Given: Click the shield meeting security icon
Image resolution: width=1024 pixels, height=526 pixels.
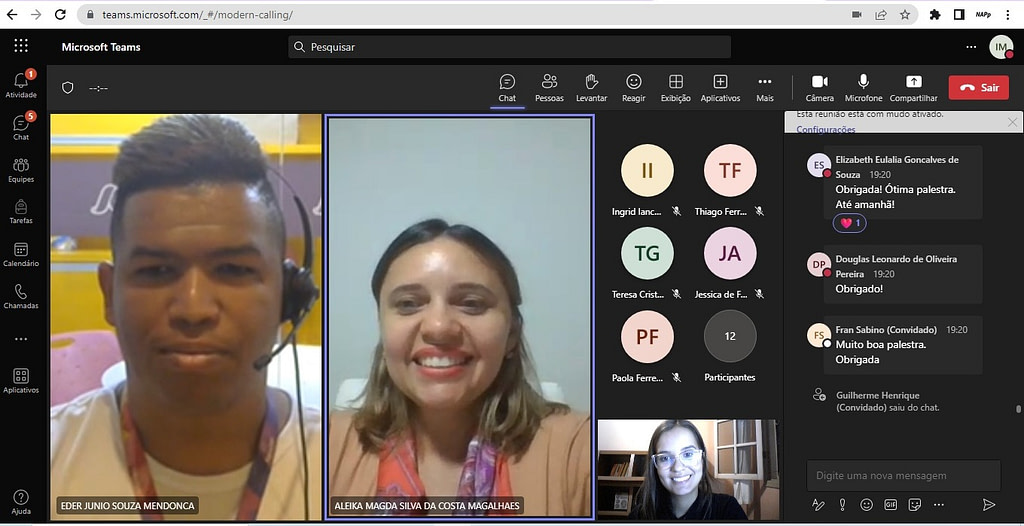Looking at the screenshot, I should [x=68, y=88].
